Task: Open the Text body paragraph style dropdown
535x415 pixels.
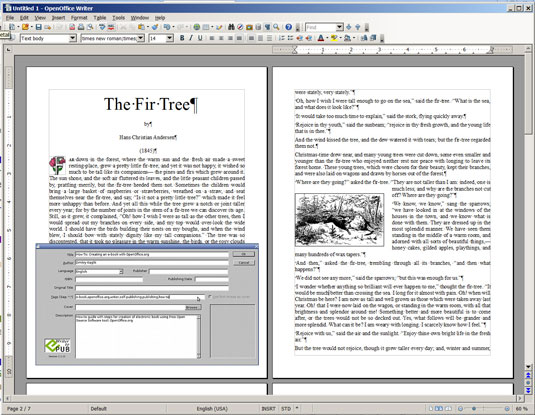Action: [73, 38]
